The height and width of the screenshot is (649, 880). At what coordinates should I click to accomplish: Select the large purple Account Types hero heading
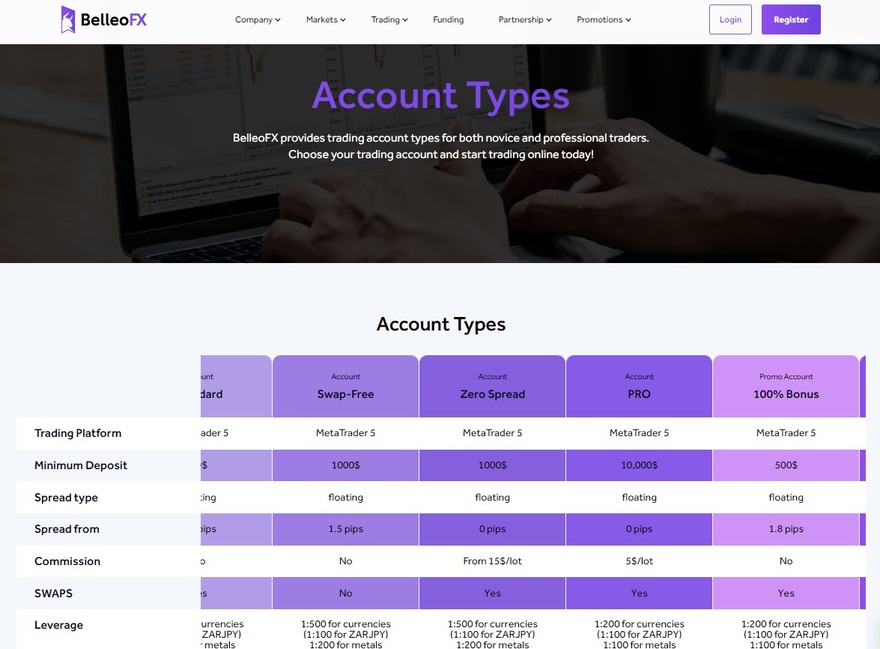pyautogui.click(x=441, y=95)
